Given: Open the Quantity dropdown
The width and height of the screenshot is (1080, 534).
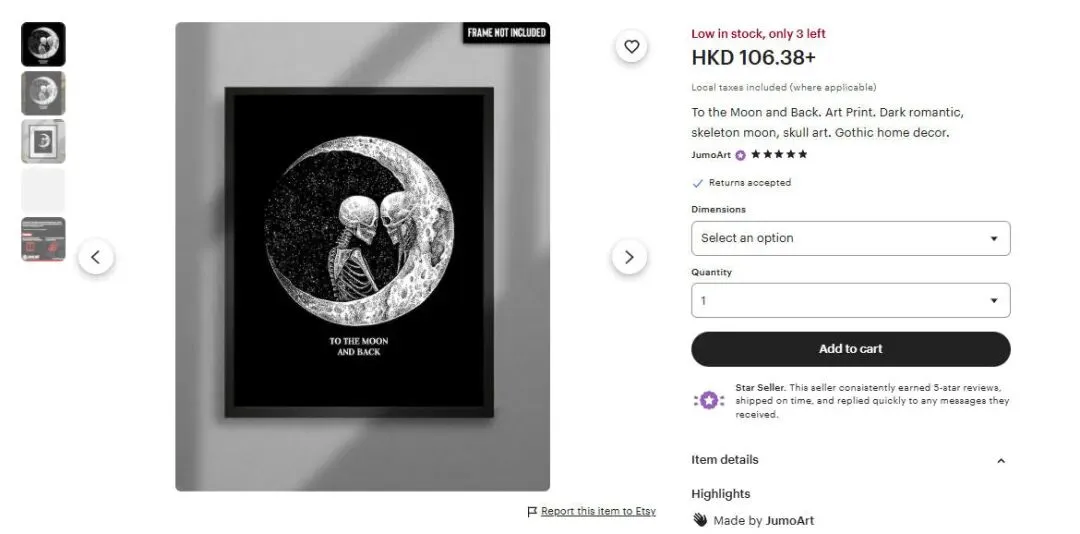Looking at the screenshot, I should click(851, 300).
